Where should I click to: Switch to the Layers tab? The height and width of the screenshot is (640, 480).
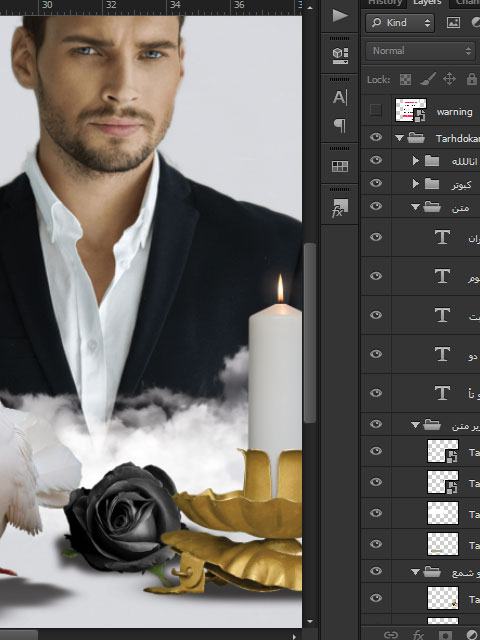coord(427,3)
